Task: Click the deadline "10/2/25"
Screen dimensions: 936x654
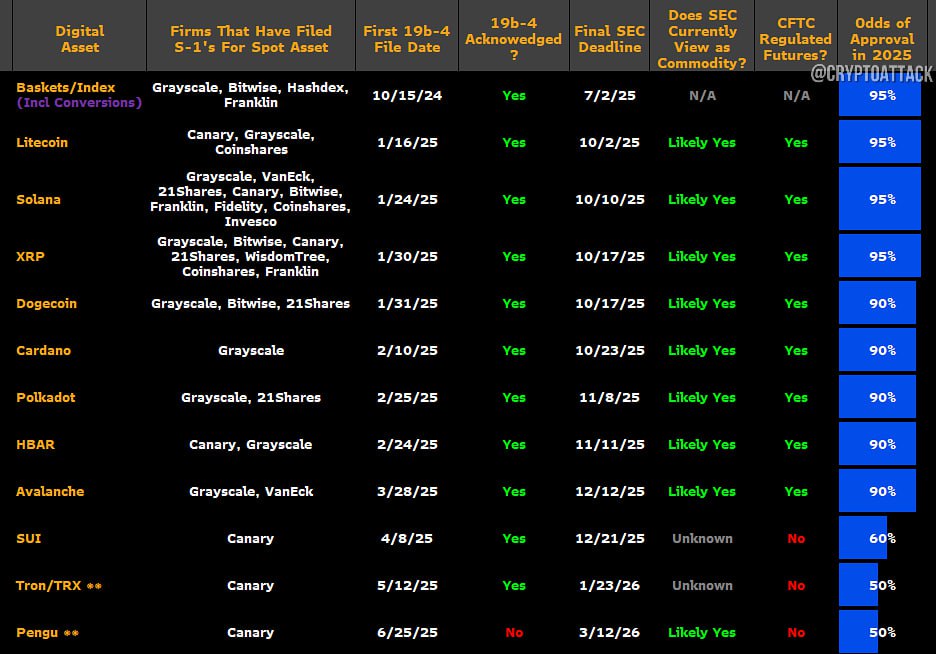Action: (x=609, y=143)
